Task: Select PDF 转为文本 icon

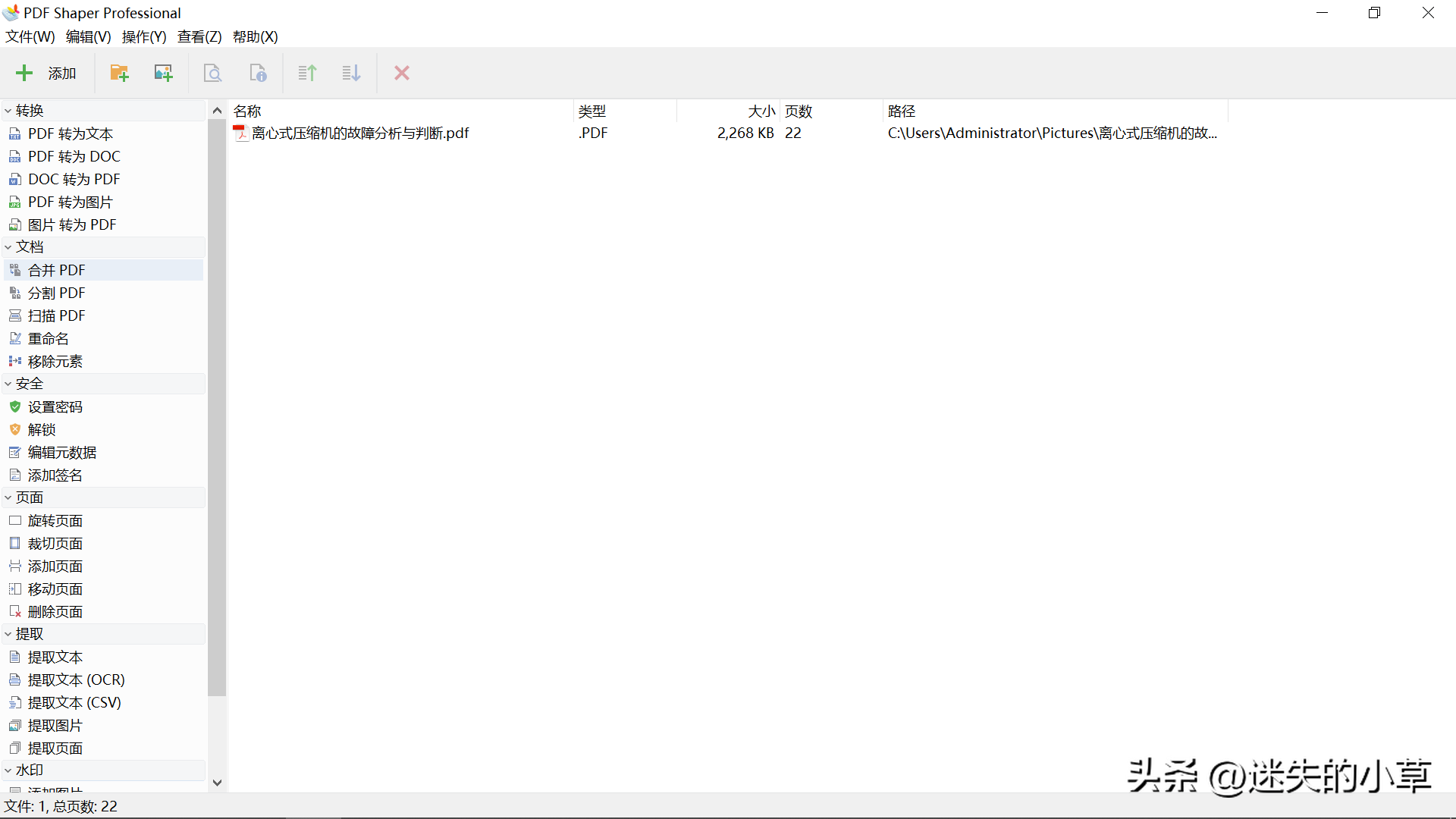Action: [14, 134]
